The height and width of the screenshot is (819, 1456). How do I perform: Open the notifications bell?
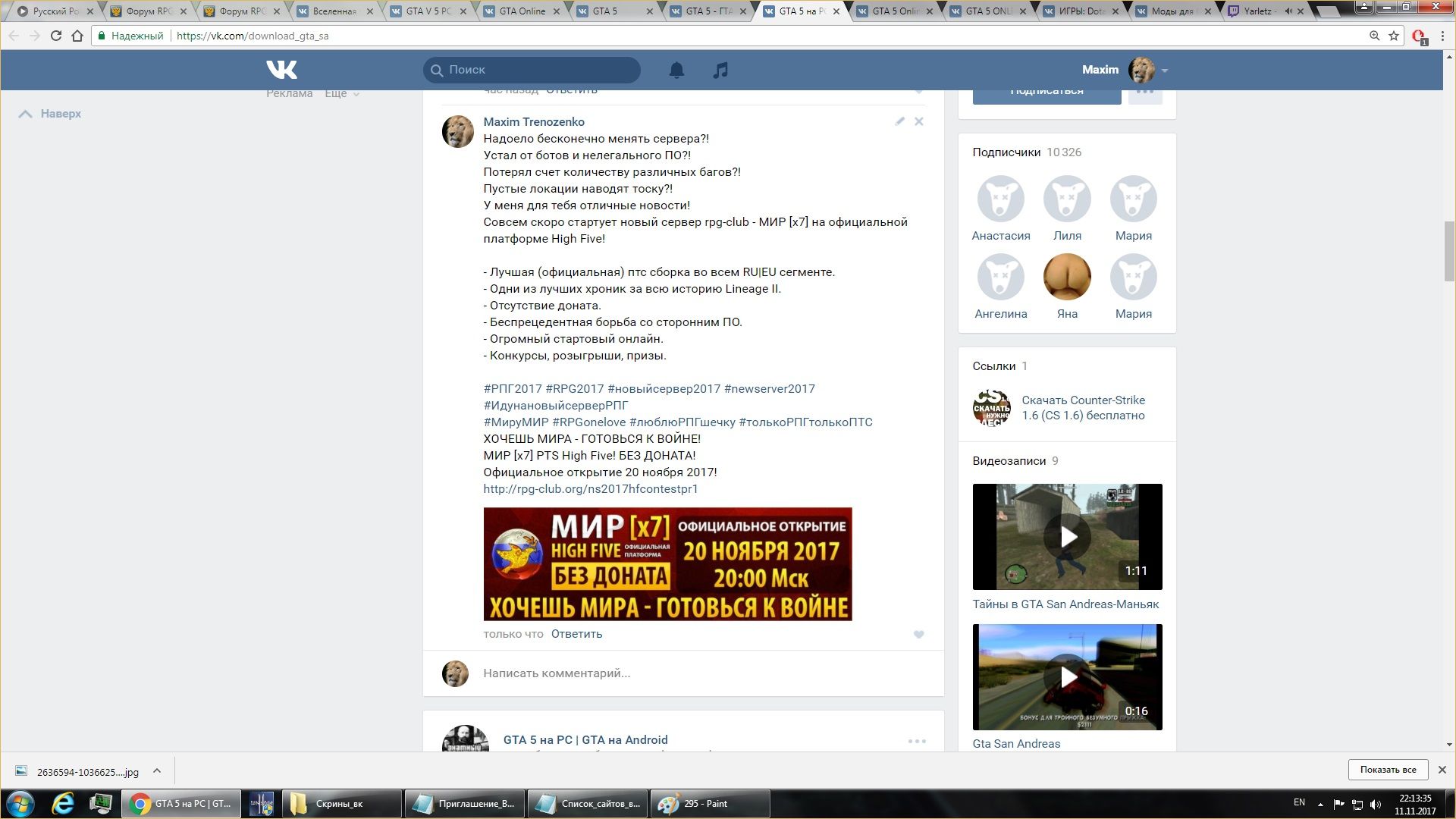click(x=676, y=70)
